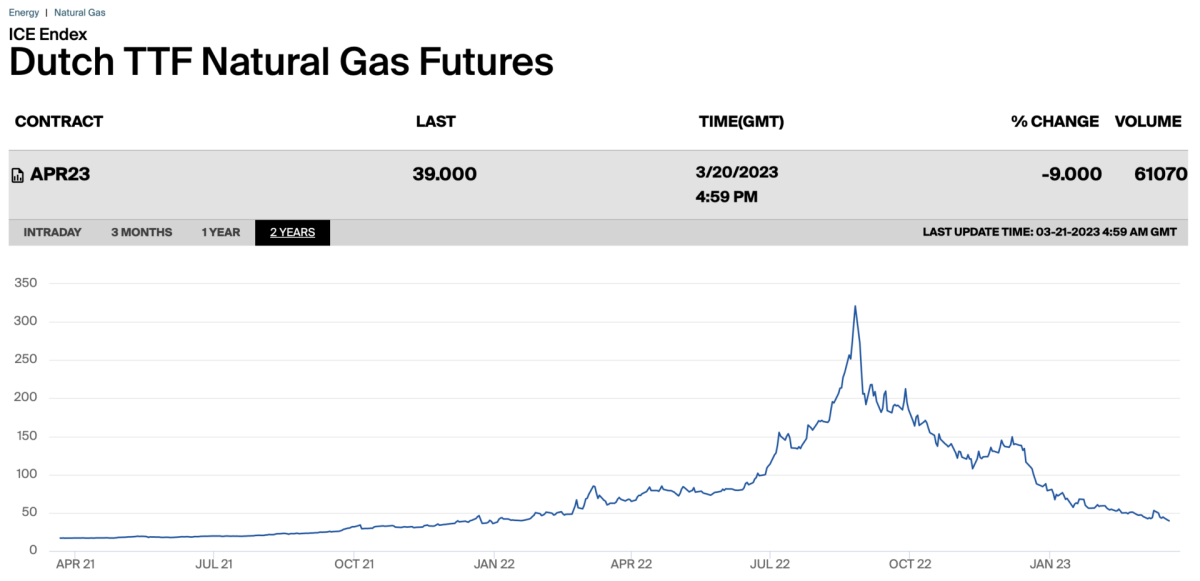Viewport: 1200px width, 581px height.
Task: Click the chart icon beside APR23
Action: coord(17,175)
